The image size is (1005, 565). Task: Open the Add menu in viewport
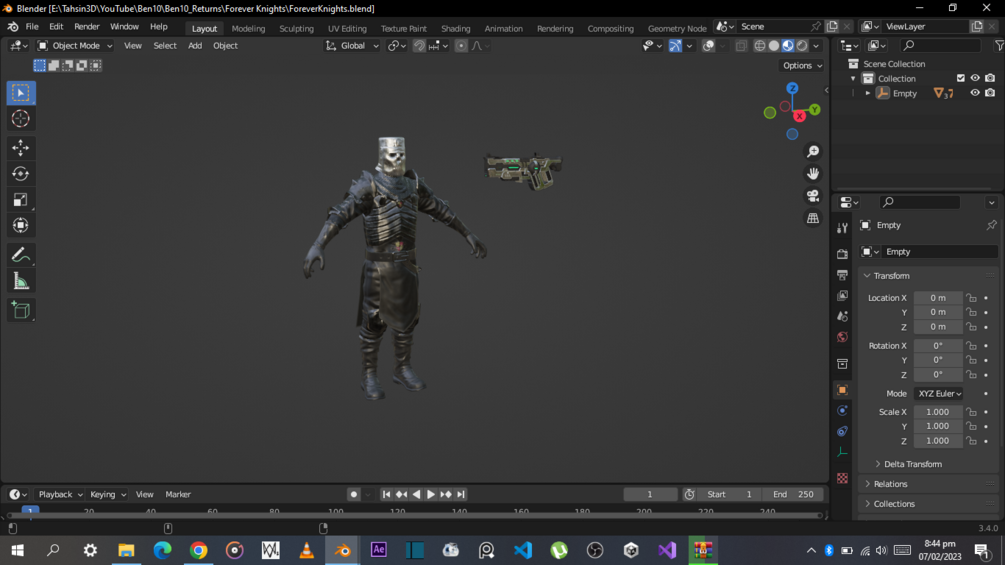click(x=195, y=45)
